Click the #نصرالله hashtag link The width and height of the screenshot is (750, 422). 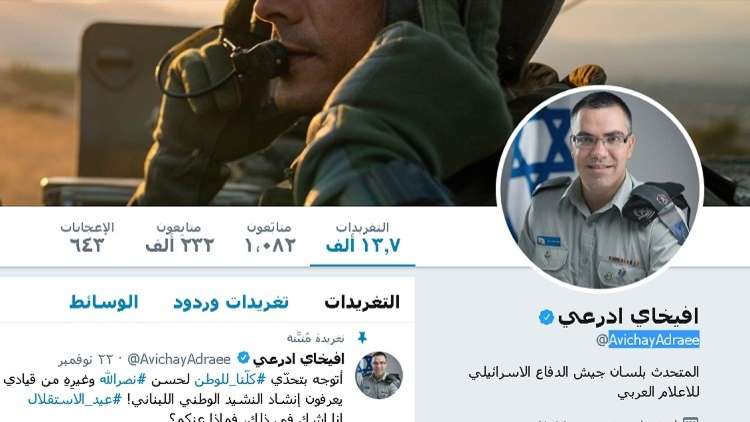[122, 380]
